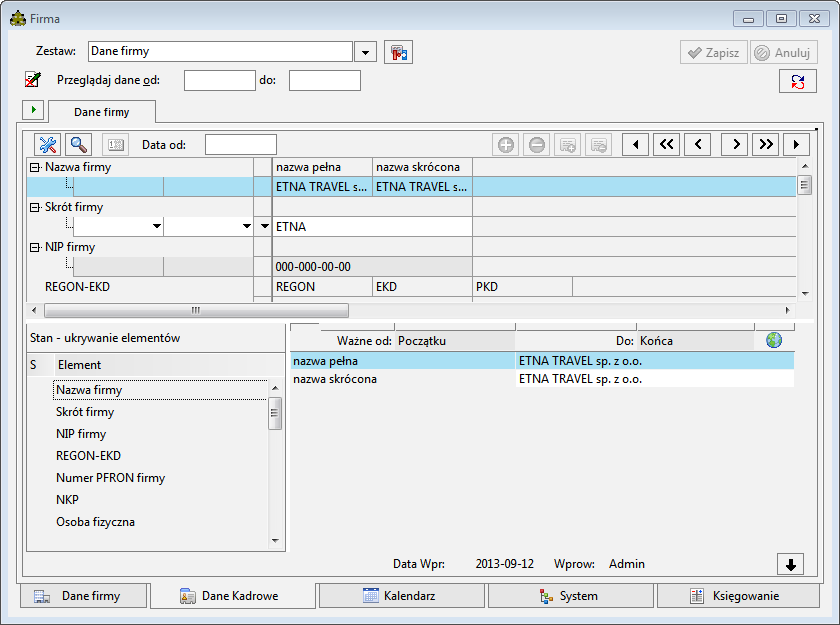Click the REGON column header cell
The width and height of the screenshot is (840, 625).
[x=322, y=287]
